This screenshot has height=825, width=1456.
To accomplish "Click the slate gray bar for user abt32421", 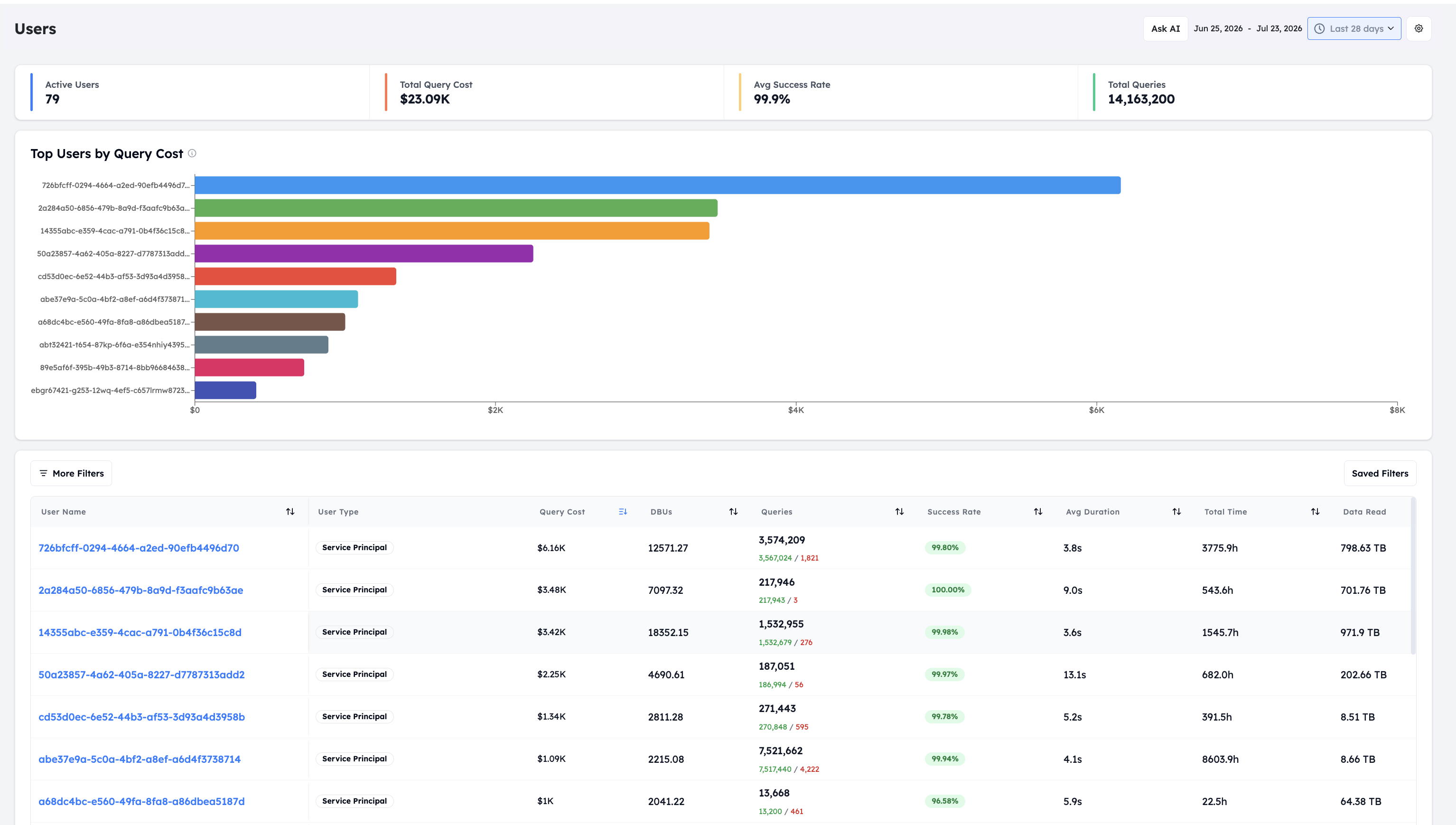I will tap(261, 345).
